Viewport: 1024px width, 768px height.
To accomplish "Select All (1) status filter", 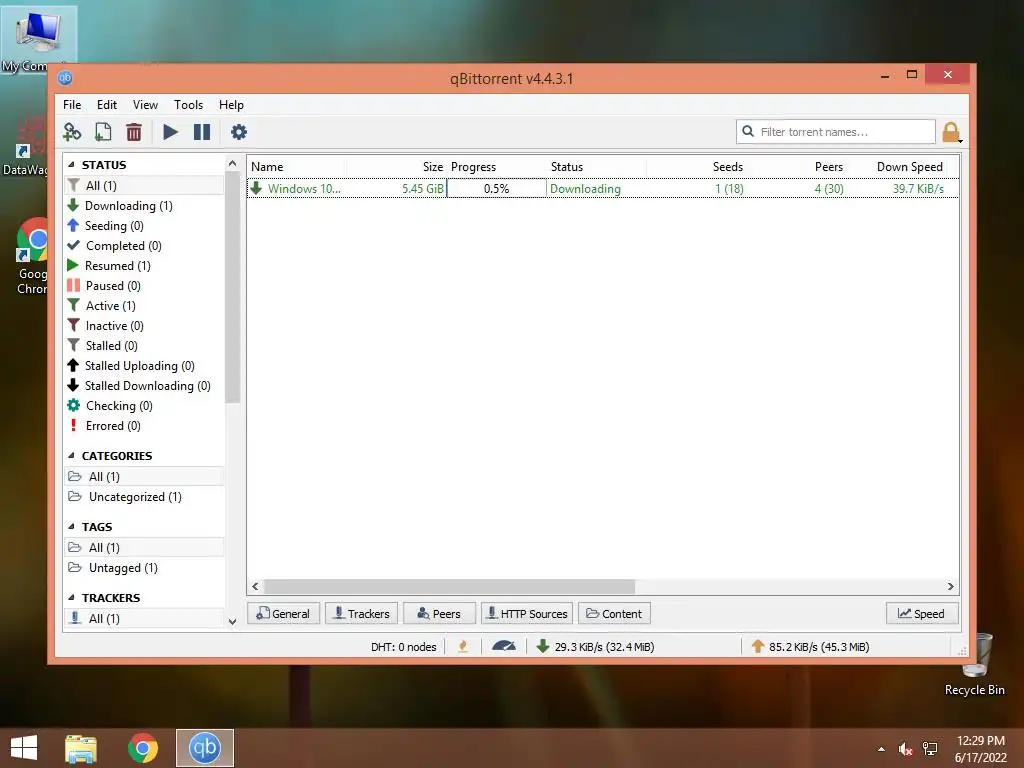I will 144,185.
